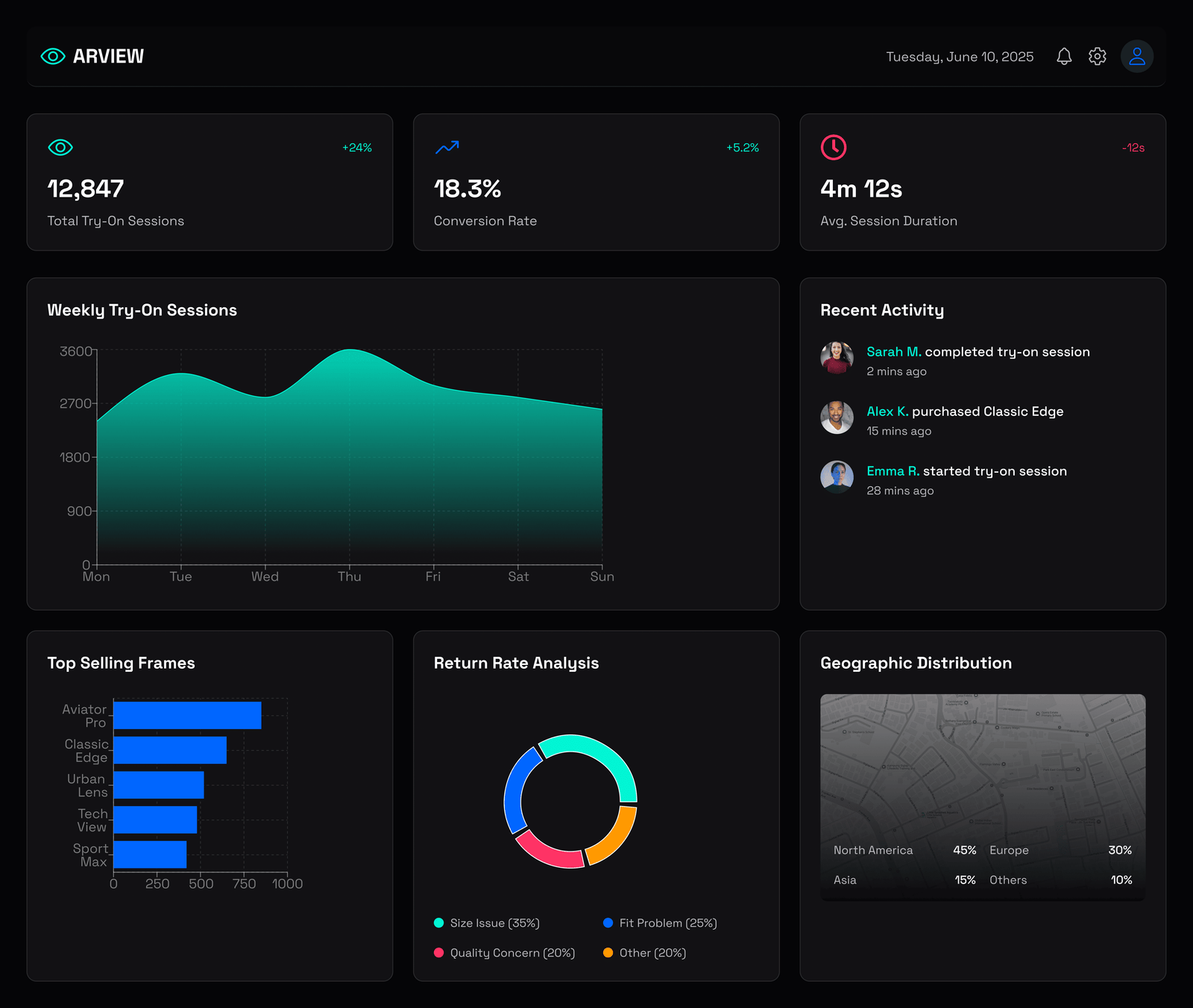Click Emma R.'s avatar photo
The image size is (1193, 1008).
pyautogui.click(x=837, y=477)
